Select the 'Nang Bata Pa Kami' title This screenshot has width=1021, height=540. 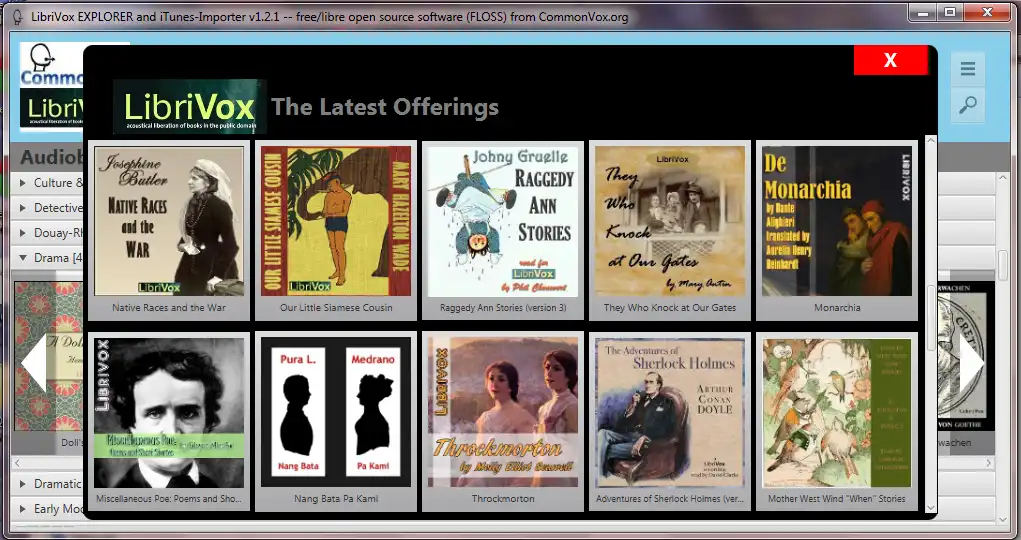tap(336, 499)
